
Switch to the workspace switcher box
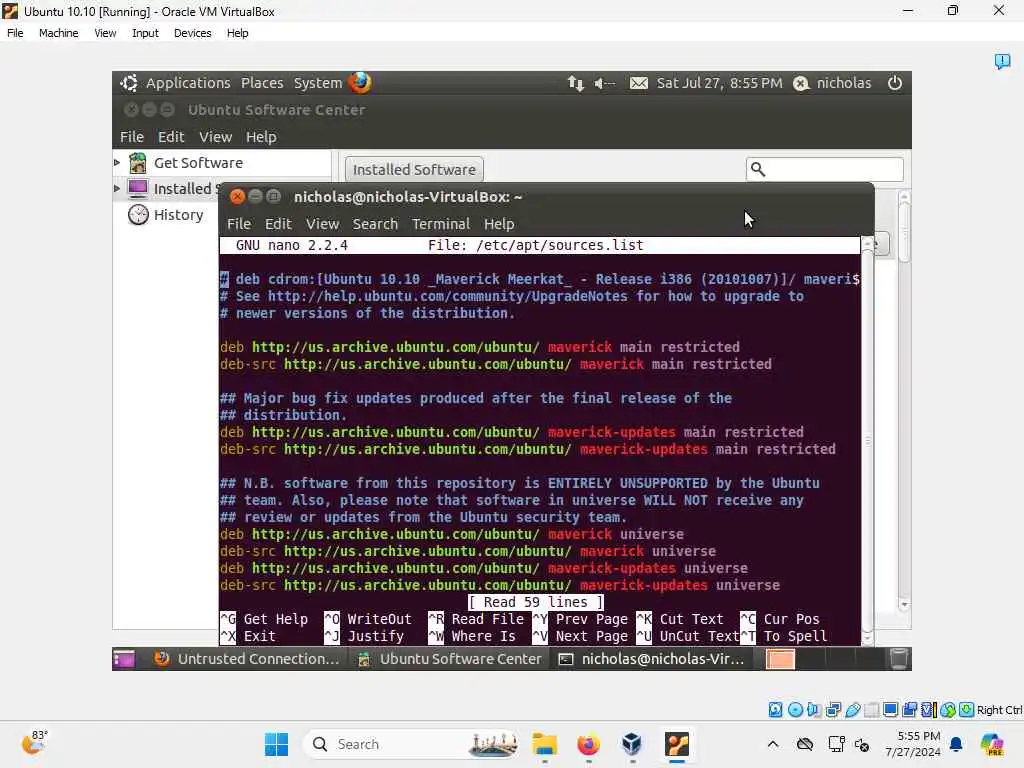tap(780, 659)
